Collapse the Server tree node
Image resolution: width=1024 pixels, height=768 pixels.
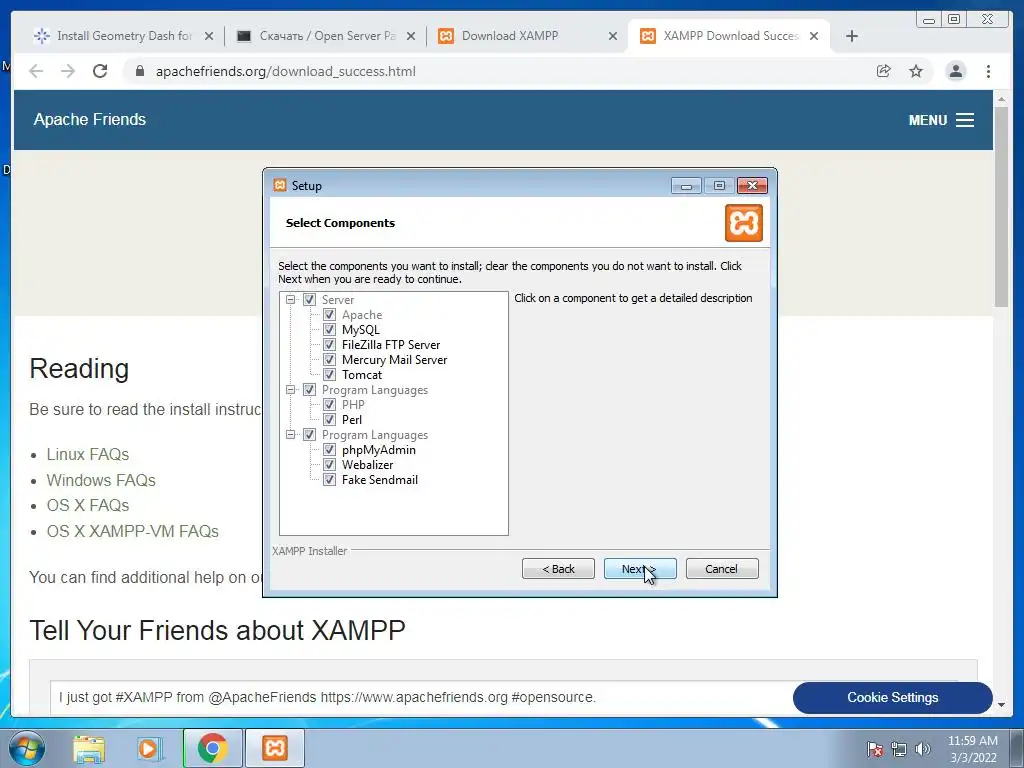pos(291,300)
